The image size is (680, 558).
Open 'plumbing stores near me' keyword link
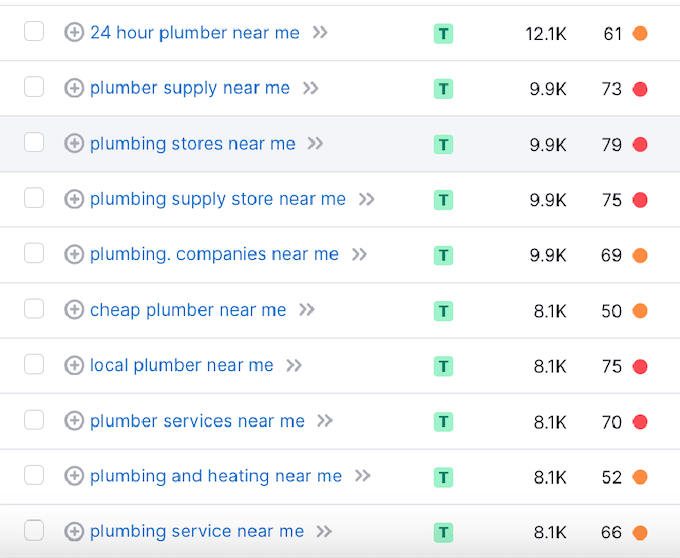pyautogui.click(x=192, y=144)
